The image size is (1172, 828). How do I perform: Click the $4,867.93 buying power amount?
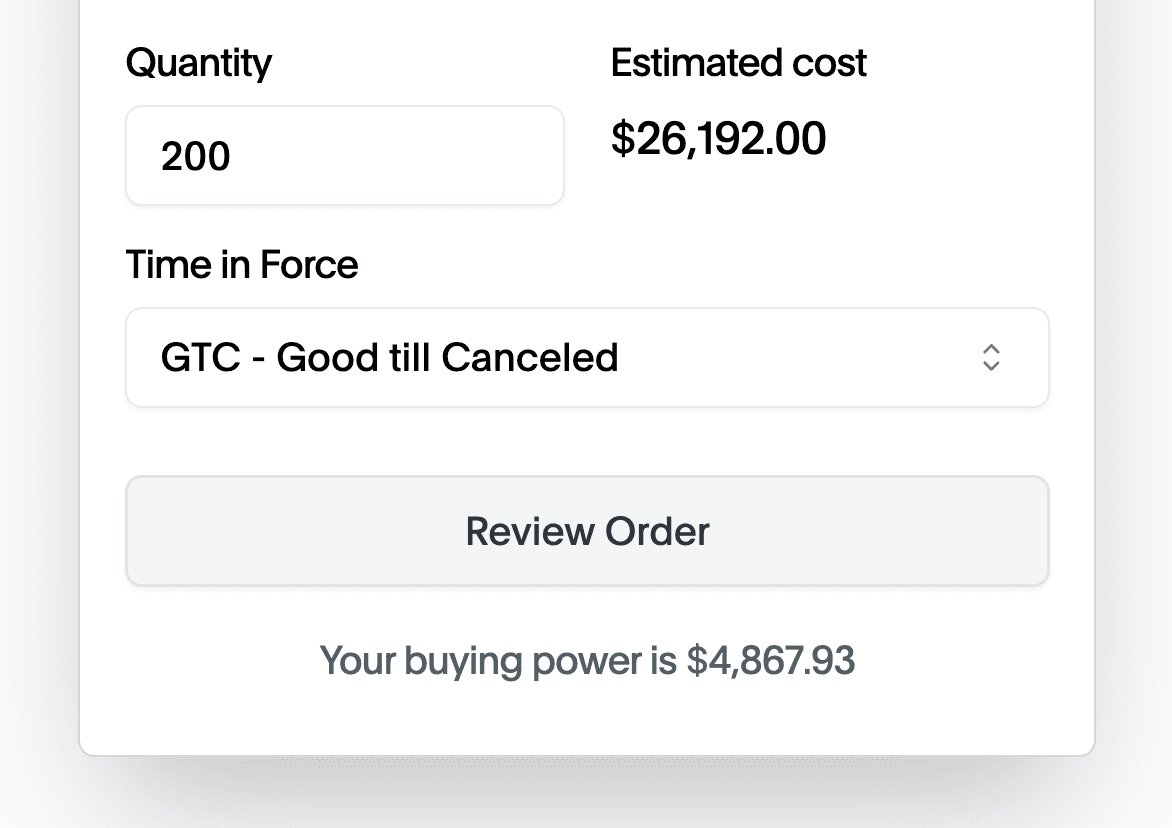[x=770, y=661]
